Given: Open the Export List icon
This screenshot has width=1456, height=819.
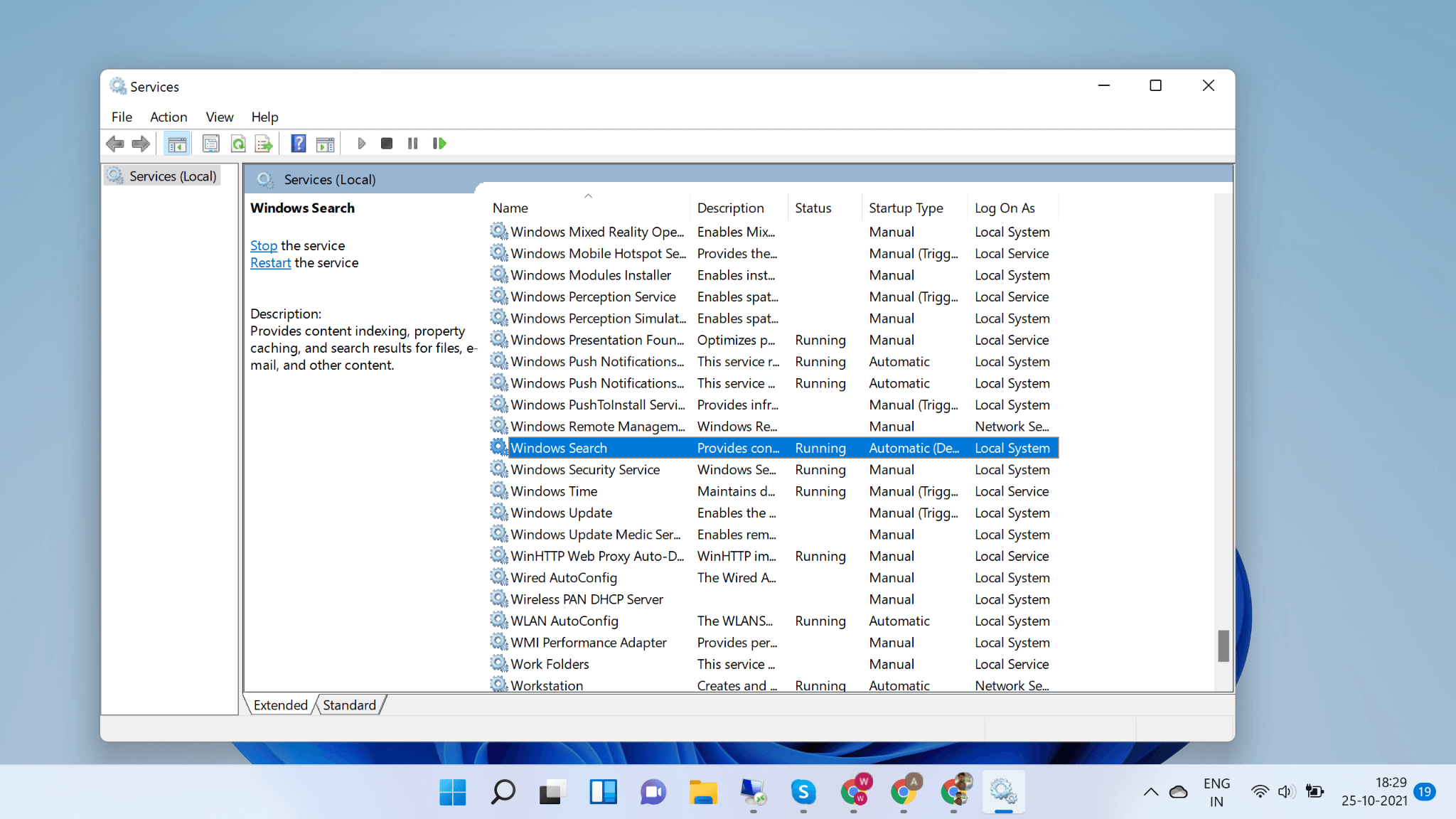Looking at the screenshot, I should tap(264, 143).
